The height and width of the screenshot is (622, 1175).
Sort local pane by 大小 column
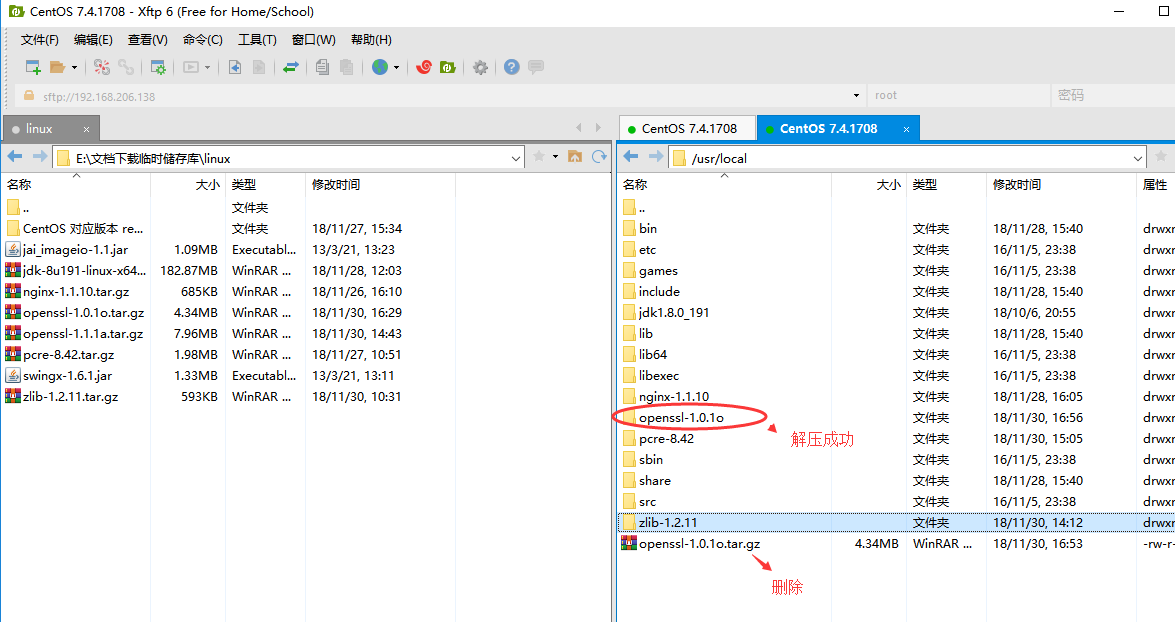[188, 184]
